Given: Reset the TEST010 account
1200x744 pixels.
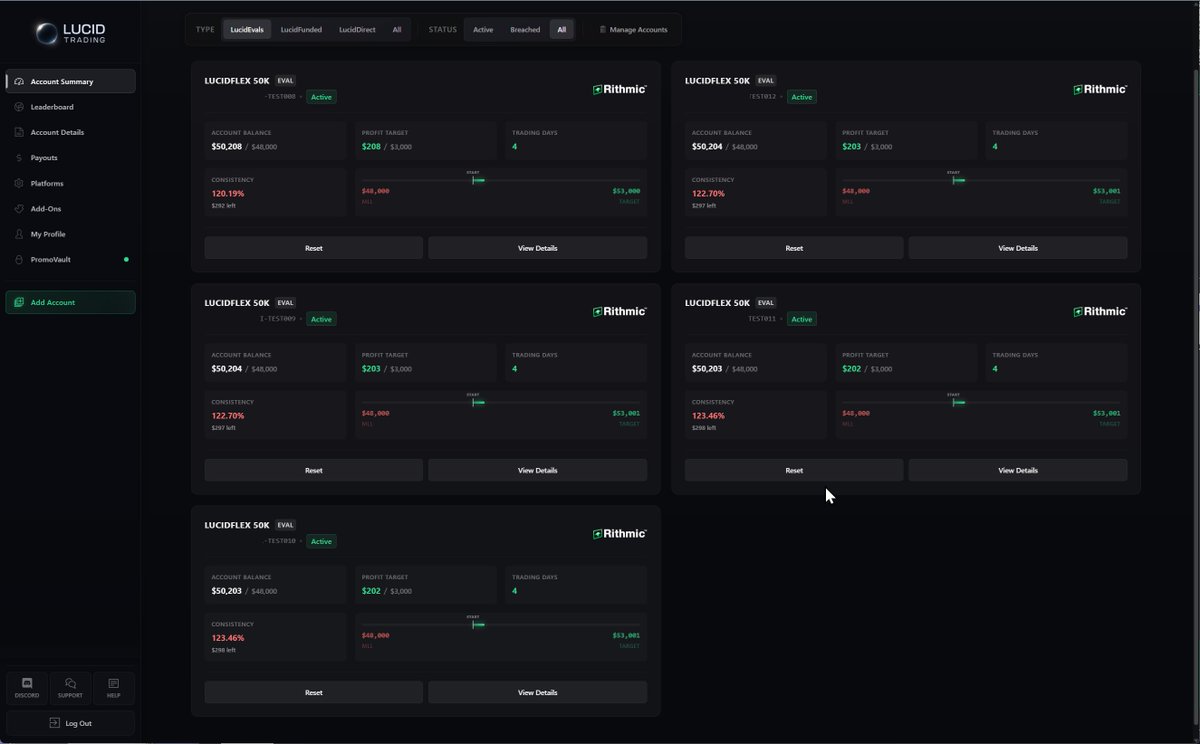Looking at the screenshot, I should coord(314,692).
